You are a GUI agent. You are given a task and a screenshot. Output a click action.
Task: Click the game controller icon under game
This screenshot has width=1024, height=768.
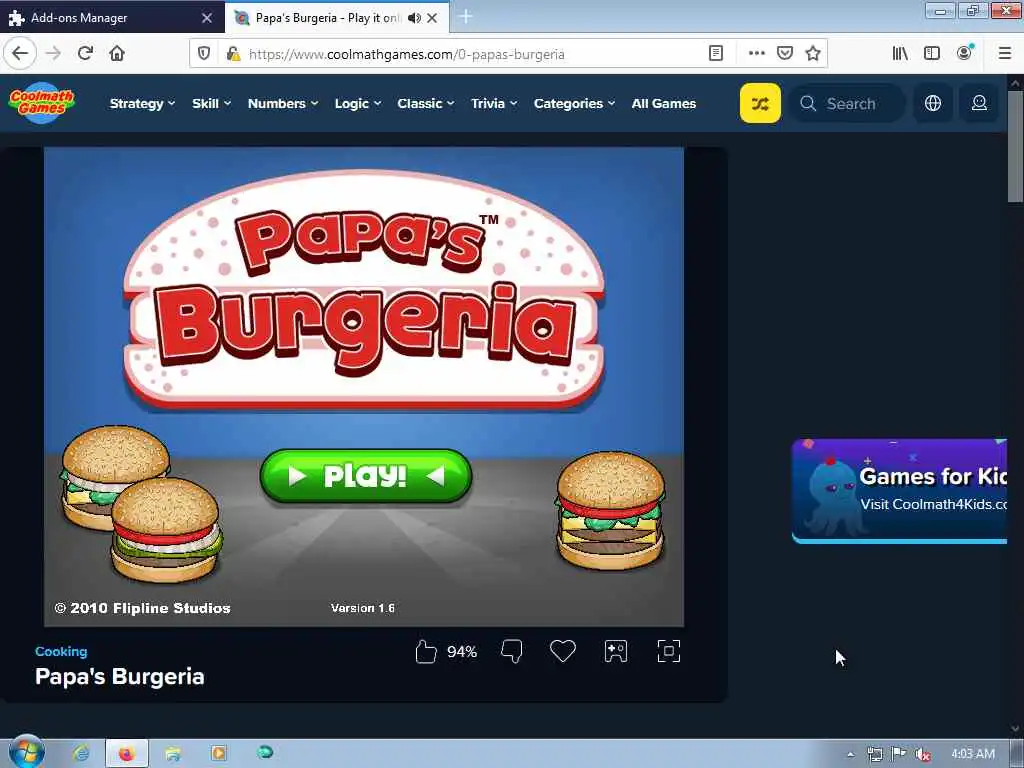pyautogui.click(x=616, y=651)
